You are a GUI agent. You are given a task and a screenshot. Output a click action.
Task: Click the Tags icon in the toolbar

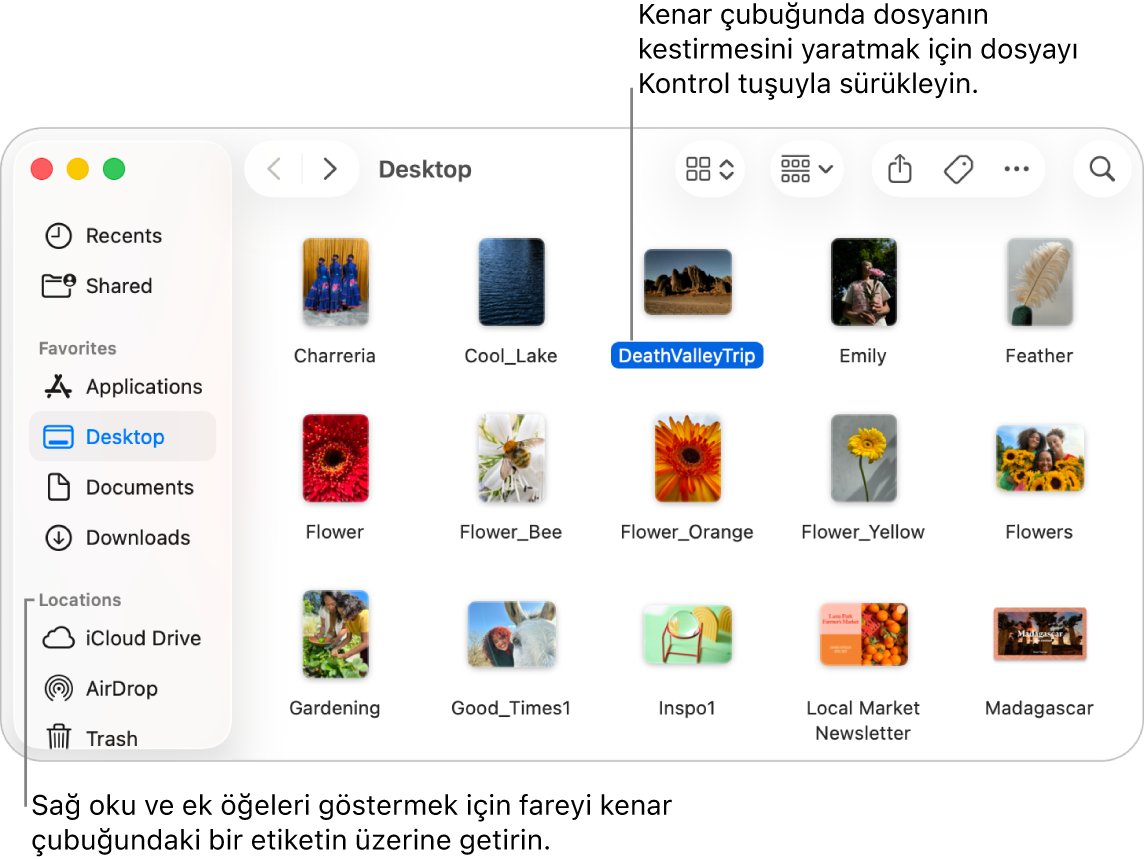pyautogui.click(x=958, y=169)
